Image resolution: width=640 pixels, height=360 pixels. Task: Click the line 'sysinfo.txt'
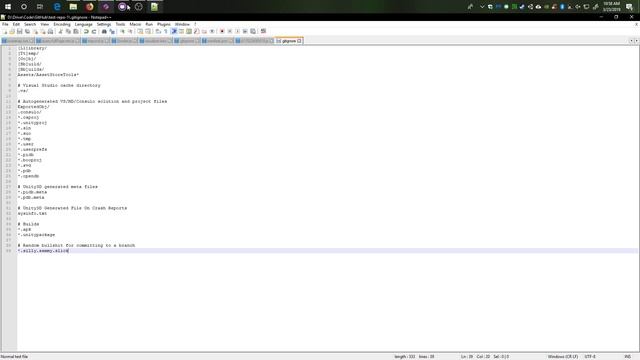[x=32, y=213]
